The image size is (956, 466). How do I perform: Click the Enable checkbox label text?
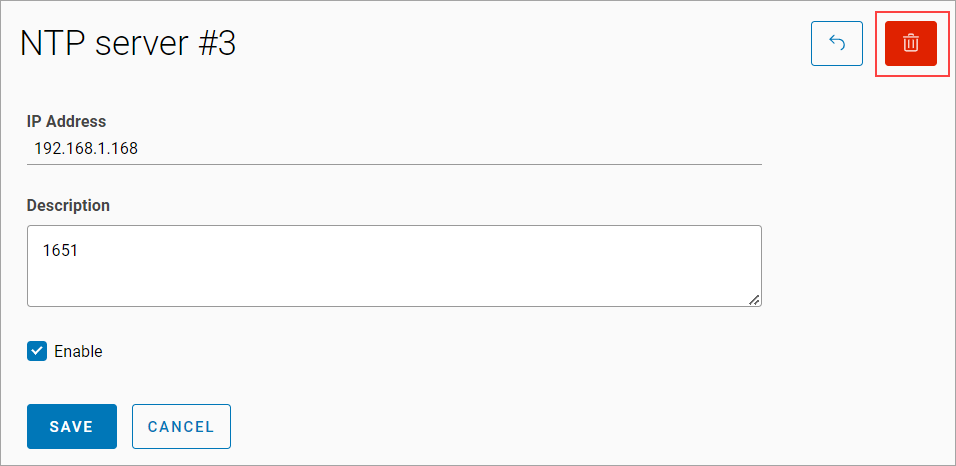click(x=78, y=351)
